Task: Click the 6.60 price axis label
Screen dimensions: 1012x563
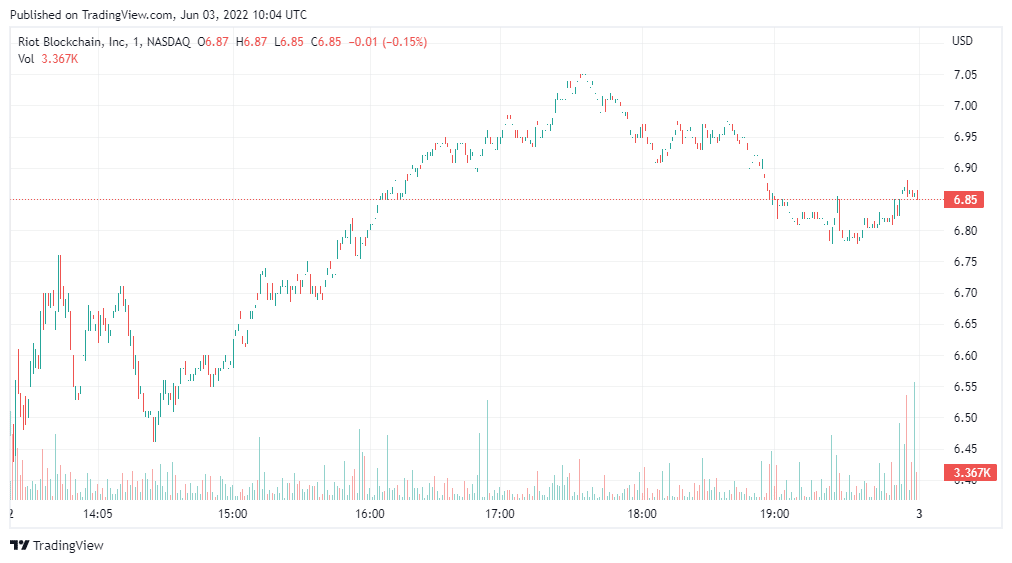Action: click(x=964, y=356)
